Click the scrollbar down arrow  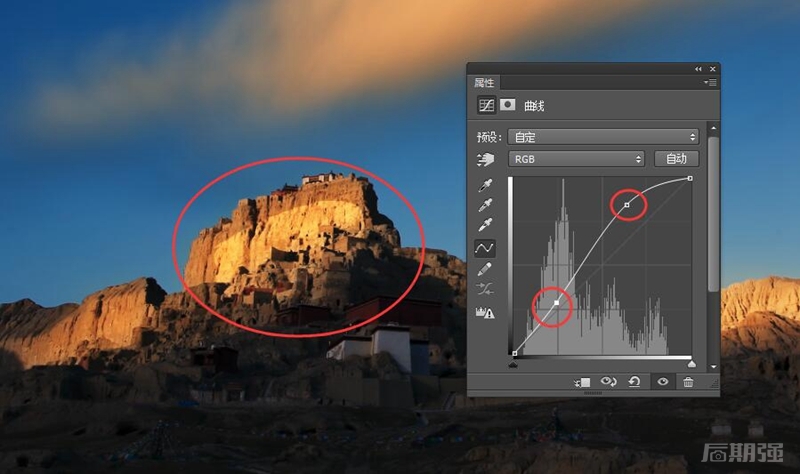(713, 366)
